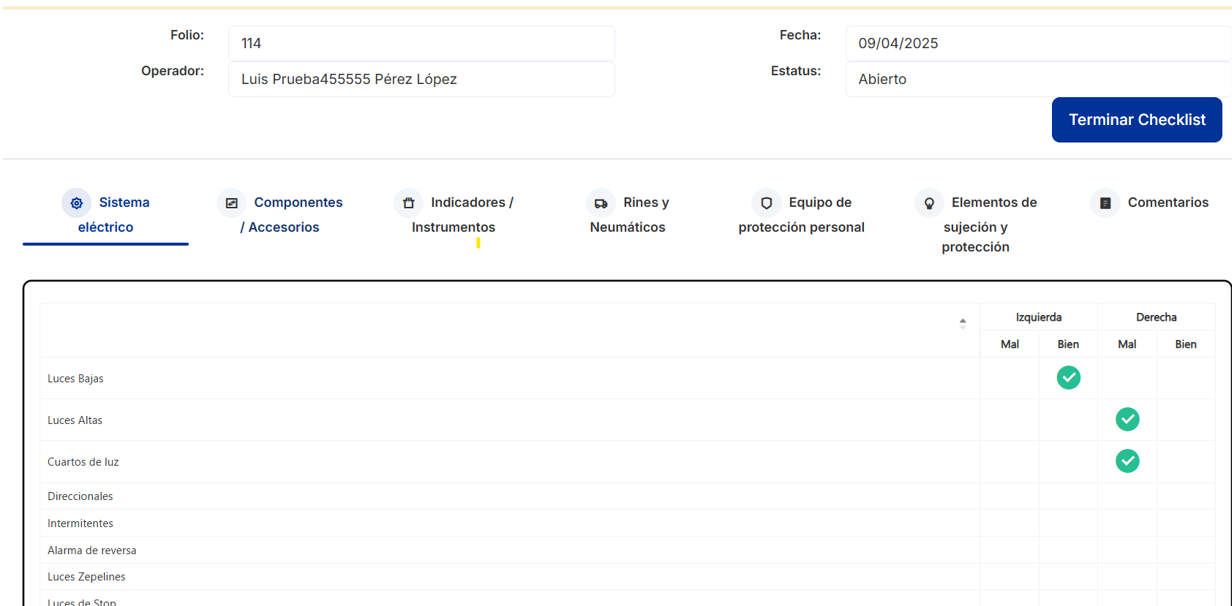This screenshot has width=1232, height=606.
Task: Mark Cuartos de luz Izquierda Bien cell
Action: (1068, 462)
